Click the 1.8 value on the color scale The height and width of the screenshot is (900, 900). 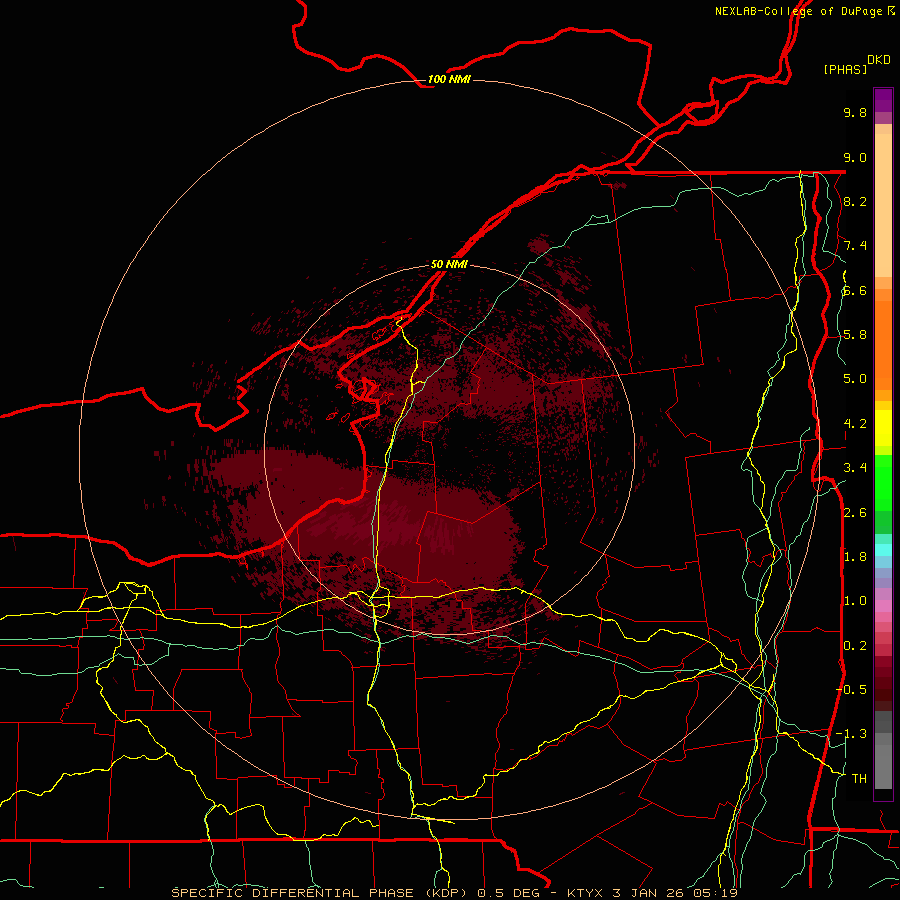point(855,557)
